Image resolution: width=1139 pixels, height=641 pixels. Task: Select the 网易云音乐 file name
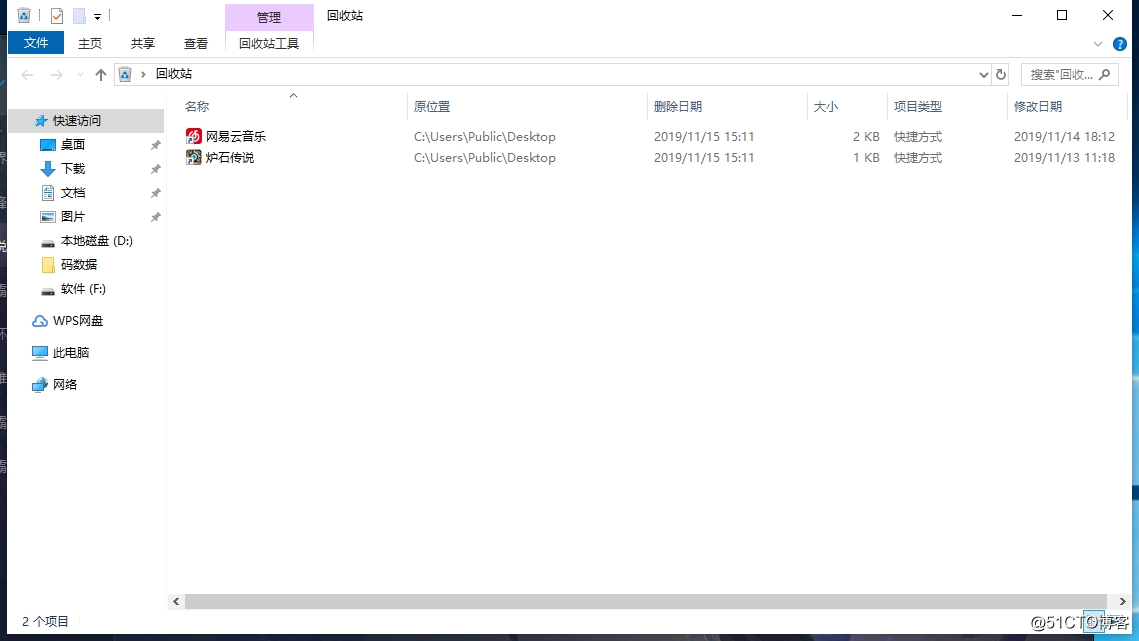point(236,137)
